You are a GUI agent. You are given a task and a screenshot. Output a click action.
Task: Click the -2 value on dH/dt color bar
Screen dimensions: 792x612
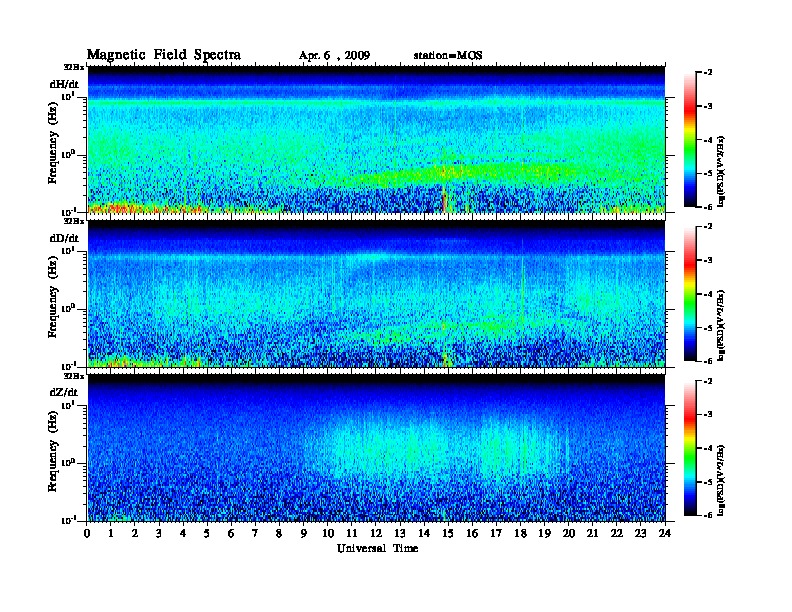pos(708,73)
